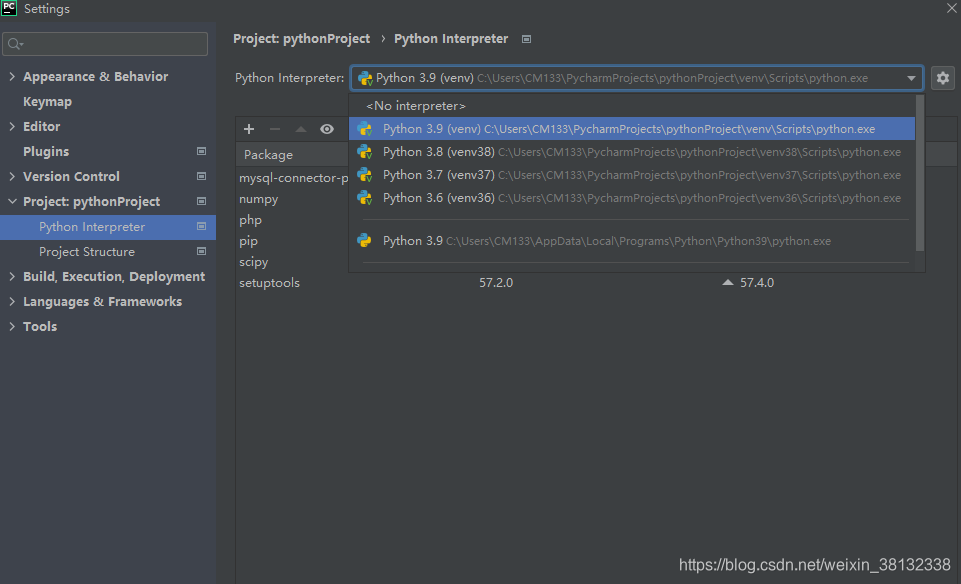Image resolution: width=961 pixels, height=584 pixels.
Task: Focus the settings search field
Action: click(105, 44)
